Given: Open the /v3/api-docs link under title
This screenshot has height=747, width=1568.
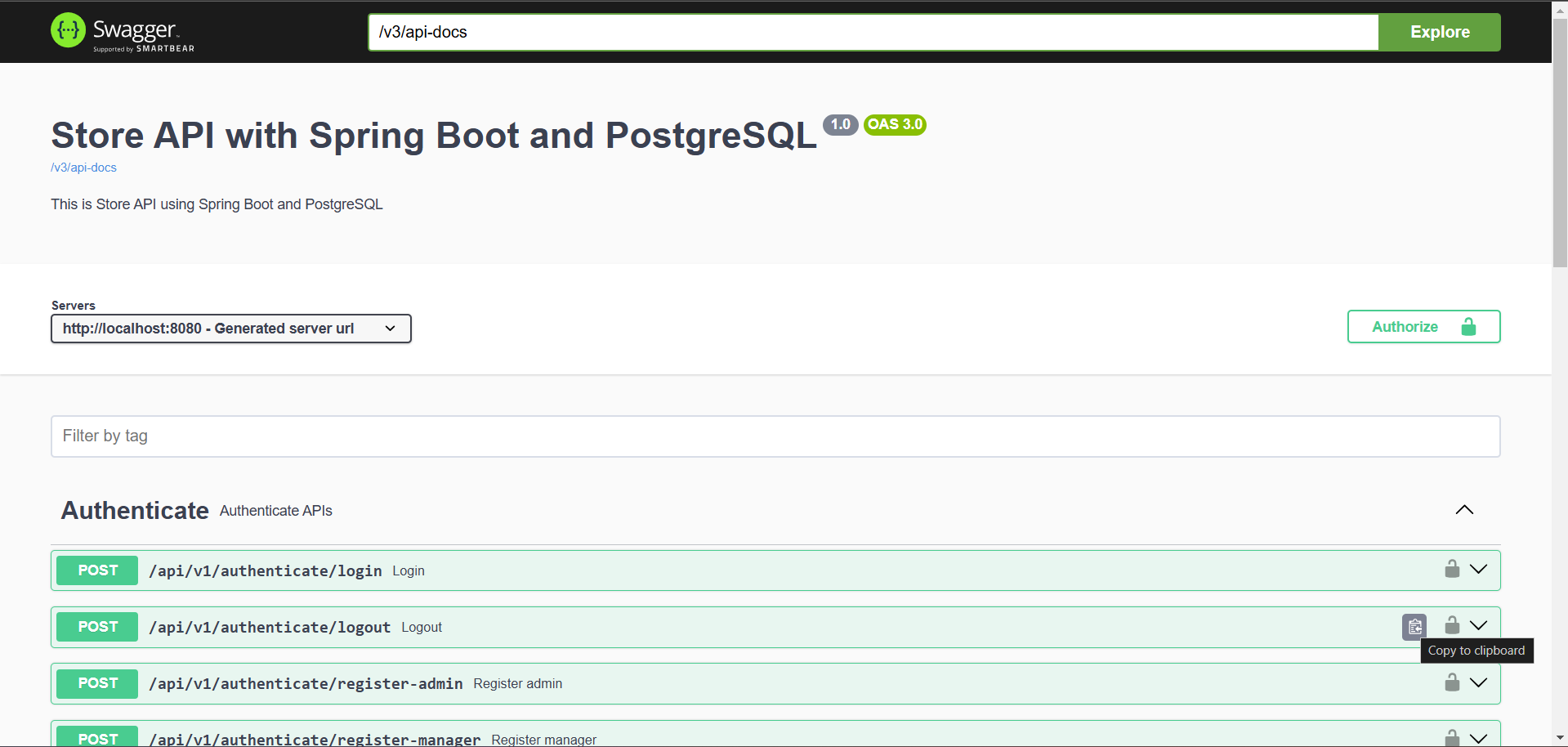Looking at the screenshot, I should (83, 168).
